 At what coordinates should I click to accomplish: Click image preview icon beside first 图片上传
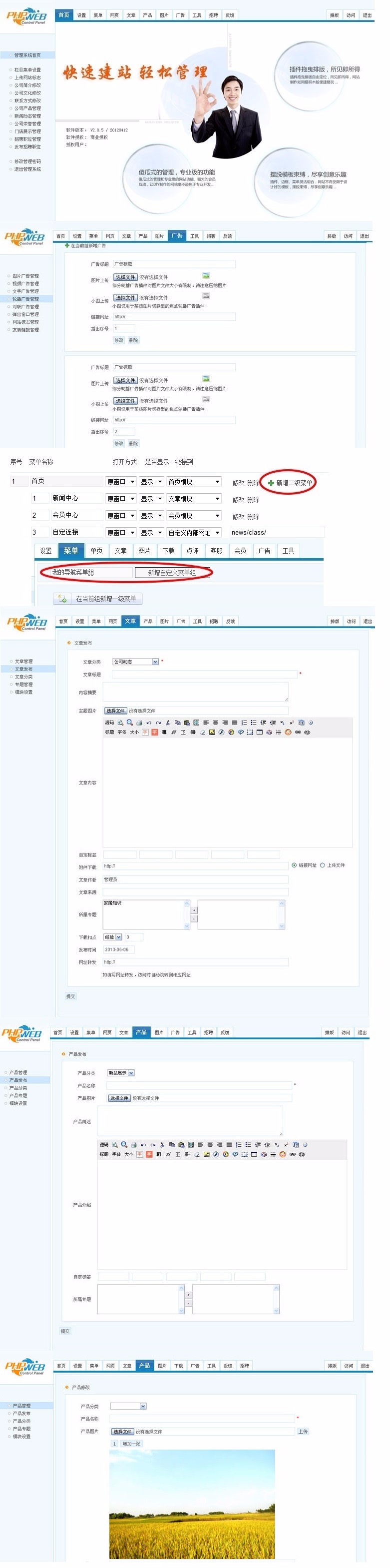pyautogui.click(x=206, y=276)
